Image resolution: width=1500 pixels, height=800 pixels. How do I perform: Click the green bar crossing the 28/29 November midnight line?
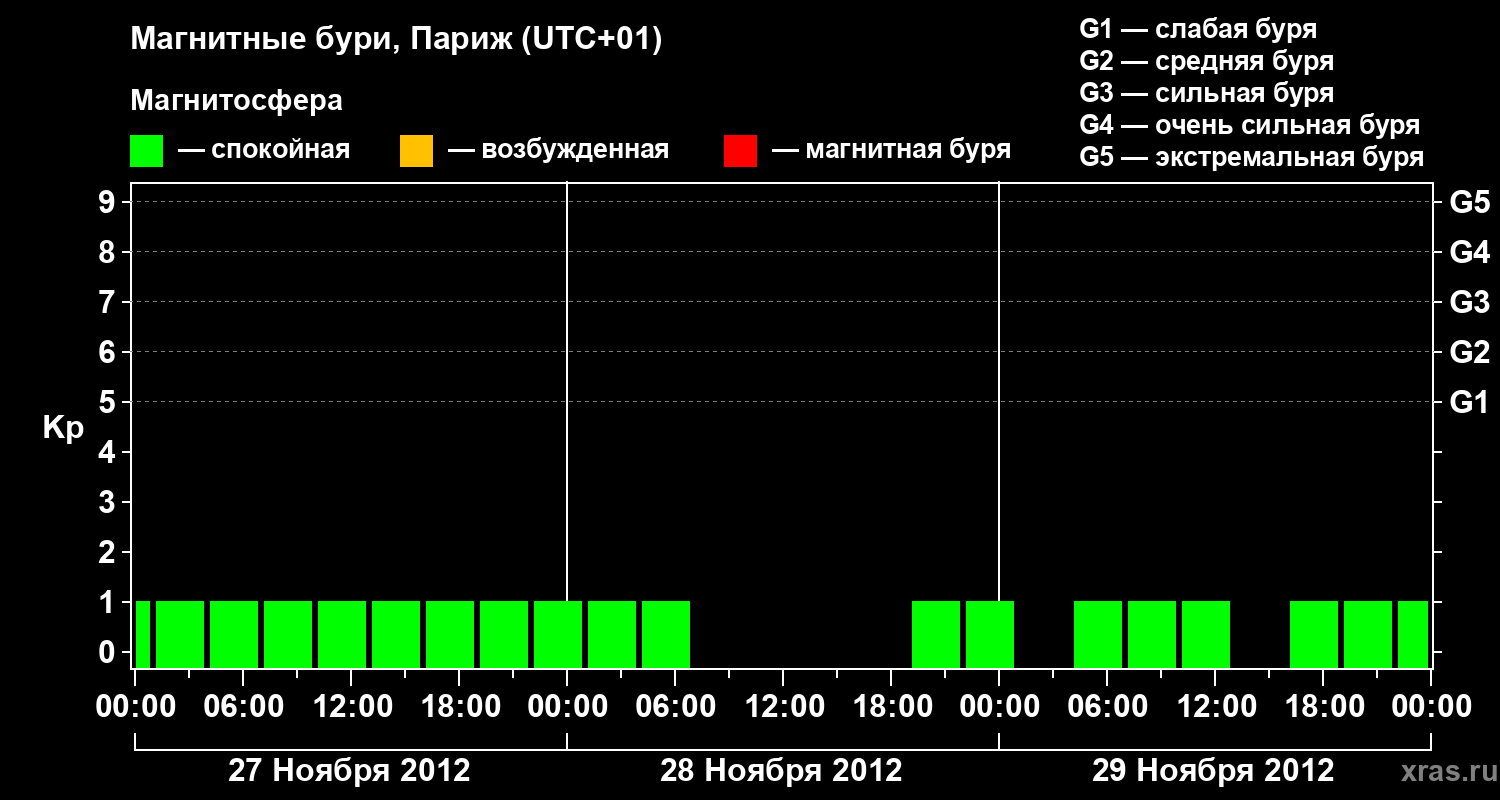click(x=990, y=634)
